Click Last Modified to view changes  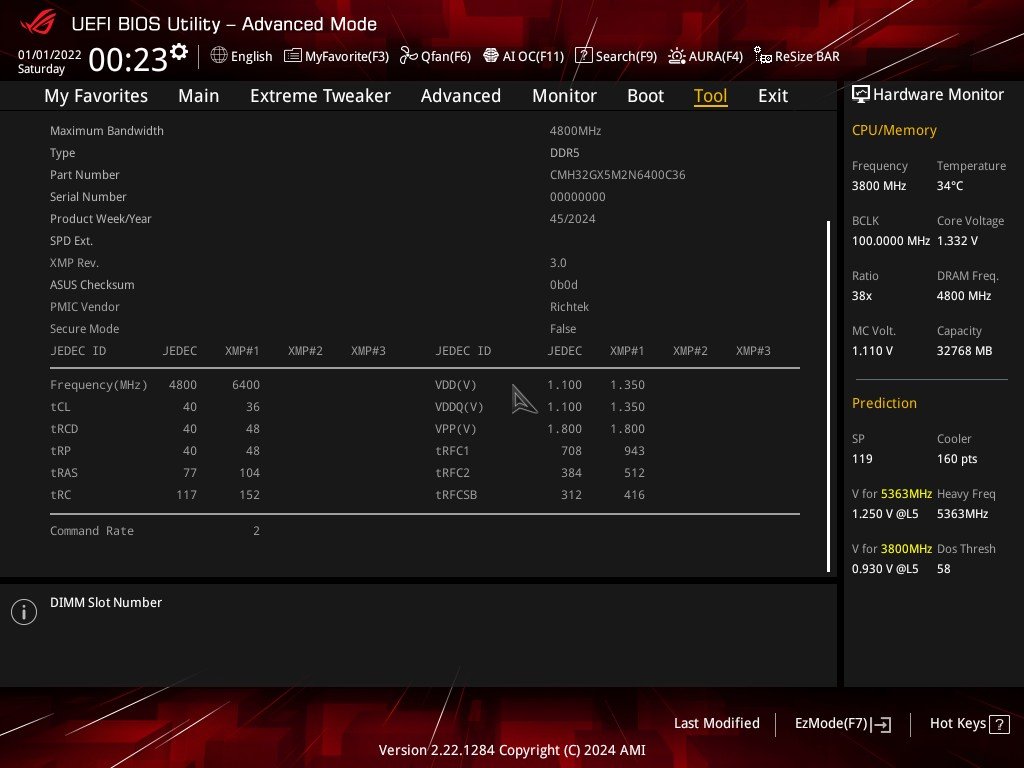click(716, 723)
